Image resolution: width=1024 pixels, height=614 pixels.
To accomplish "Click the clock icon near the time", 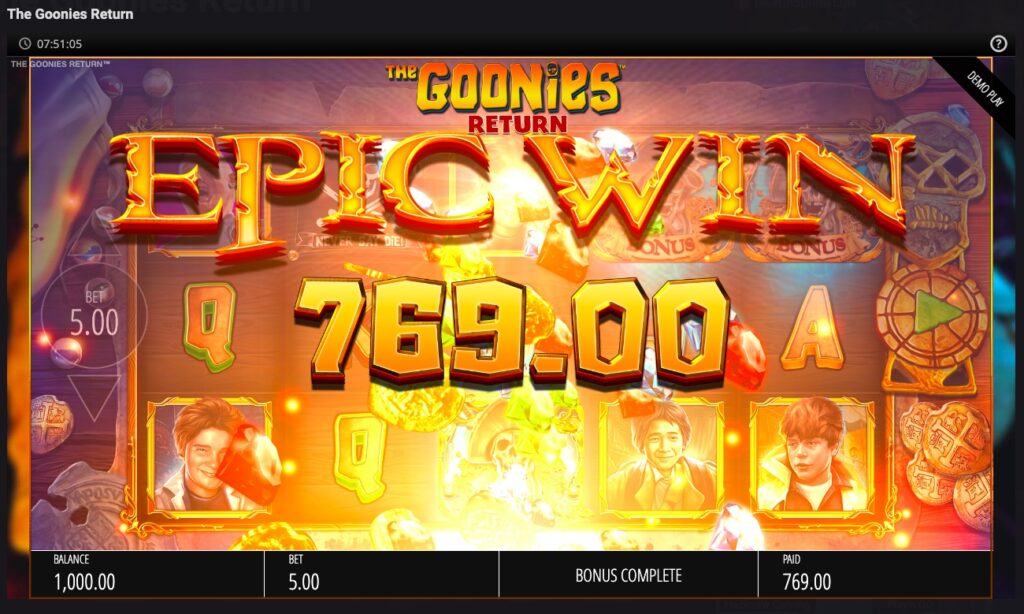I will point(25,44).
